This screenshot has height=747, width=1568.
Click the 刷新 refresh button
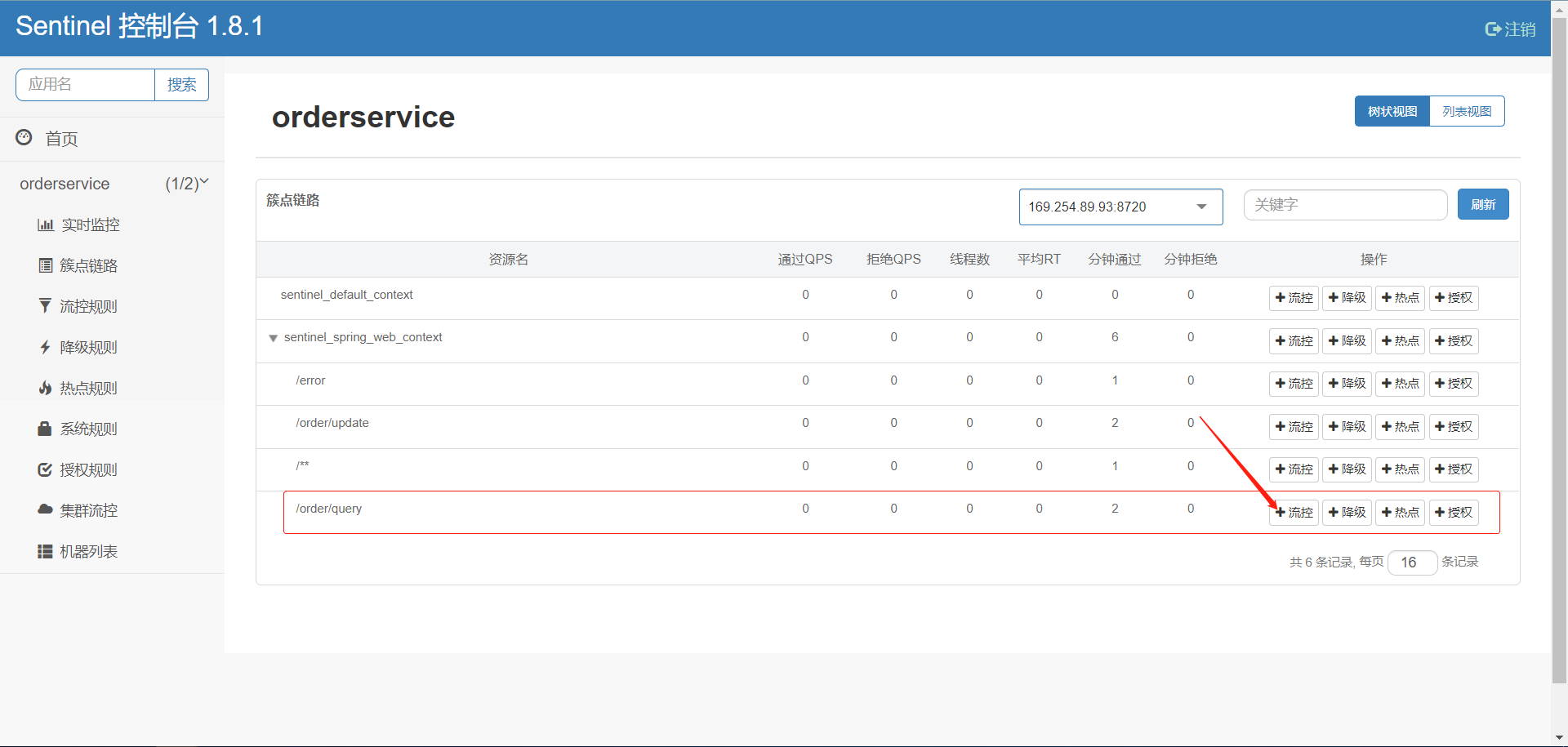[x=1483, y=204]
